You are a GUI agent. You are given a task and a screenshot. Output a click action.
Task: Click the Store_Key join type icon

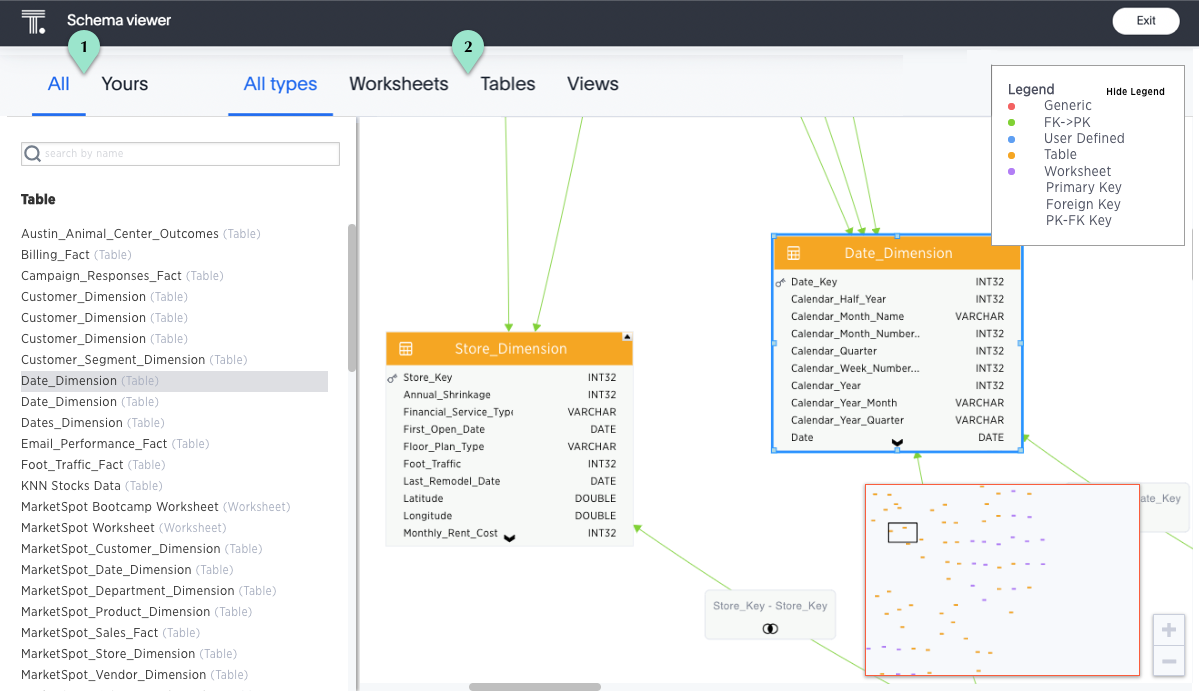coord(770,629)
